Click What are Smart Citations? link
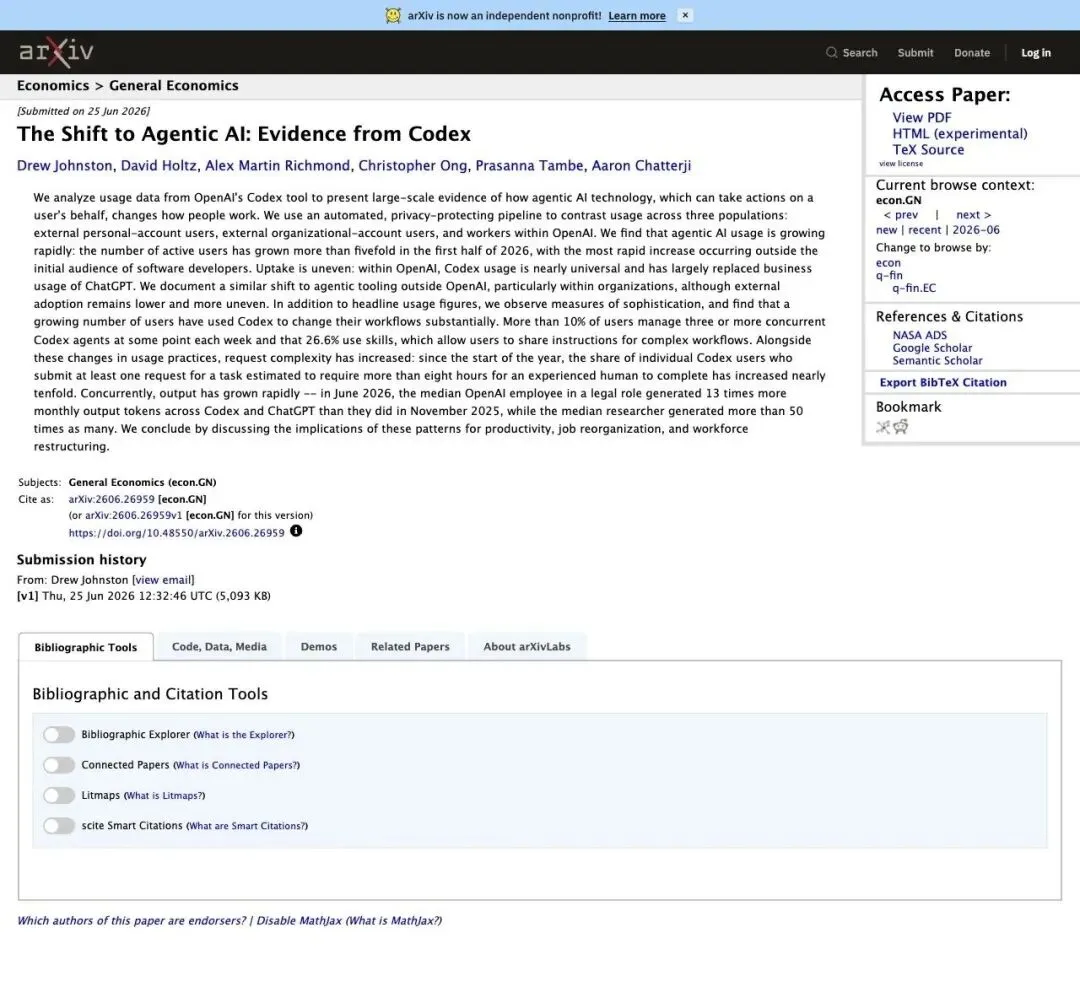This screenshot has width=1080, height=1003. [247, 826]
